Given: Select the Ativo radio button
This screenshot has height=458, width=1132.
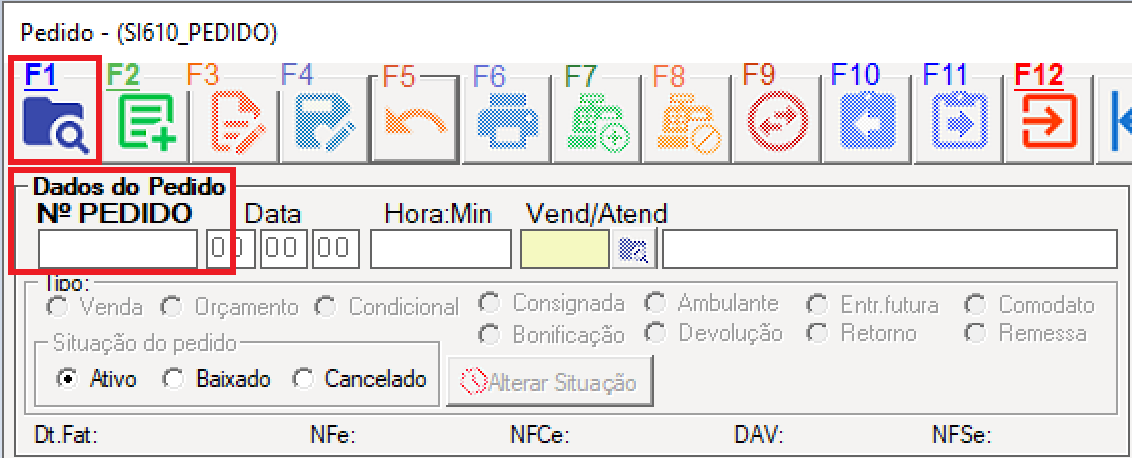Looking at the screenshot, I should click(x=68, y=379).
